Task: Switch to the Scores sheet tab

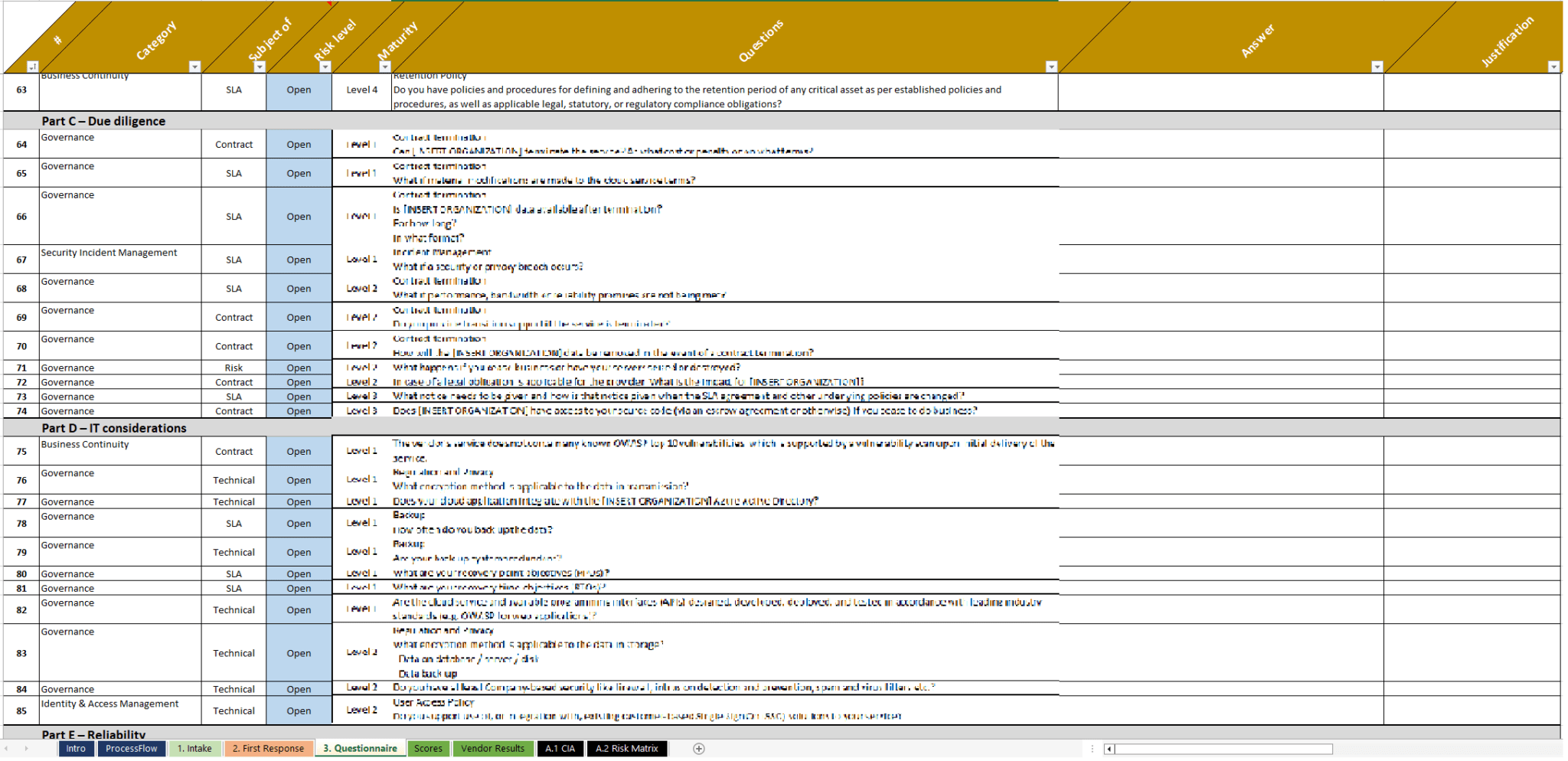Action: tap(428, 749)
